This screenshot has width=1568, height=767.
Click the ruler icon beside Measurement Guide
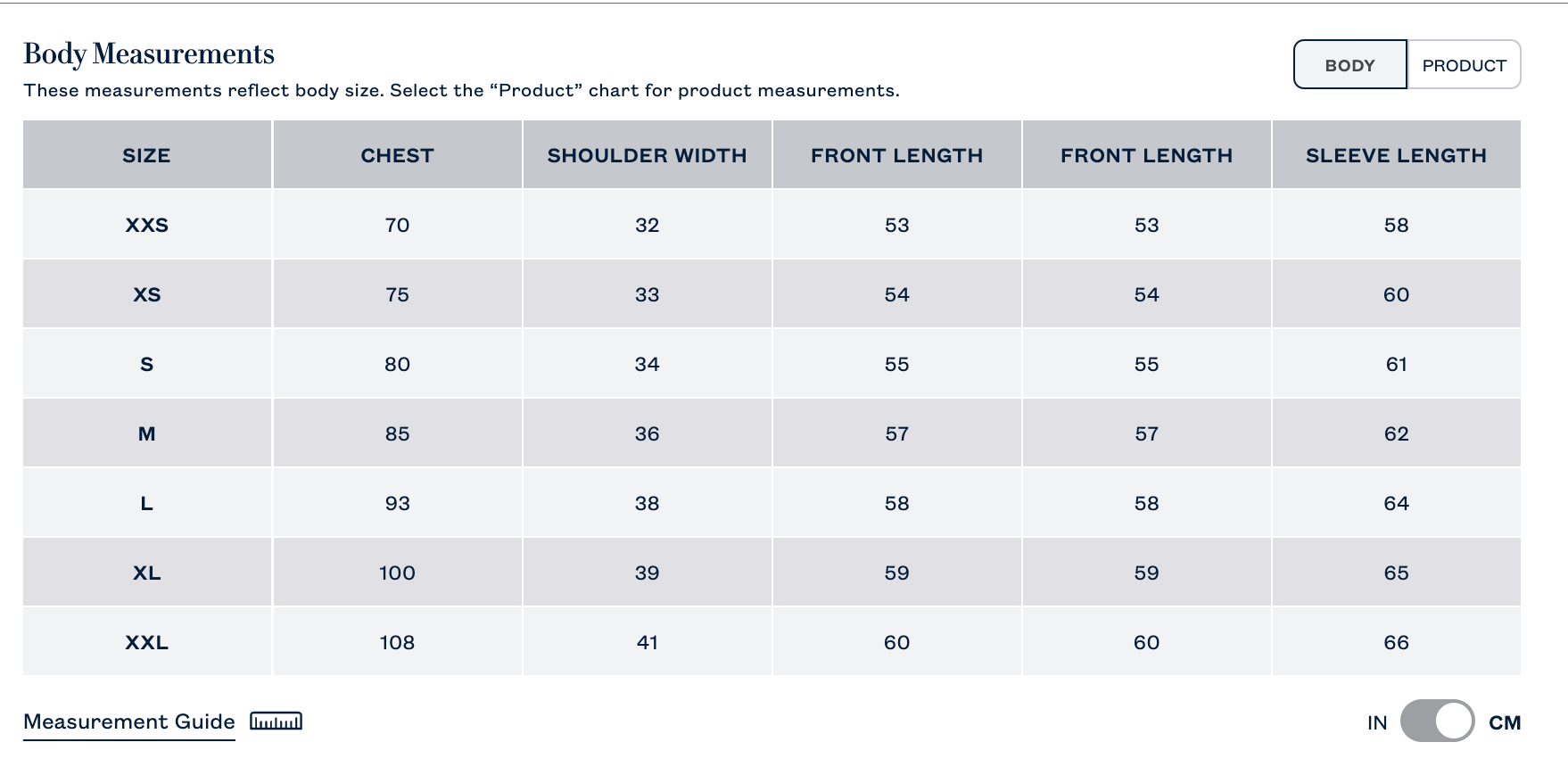tap(276, 722)
